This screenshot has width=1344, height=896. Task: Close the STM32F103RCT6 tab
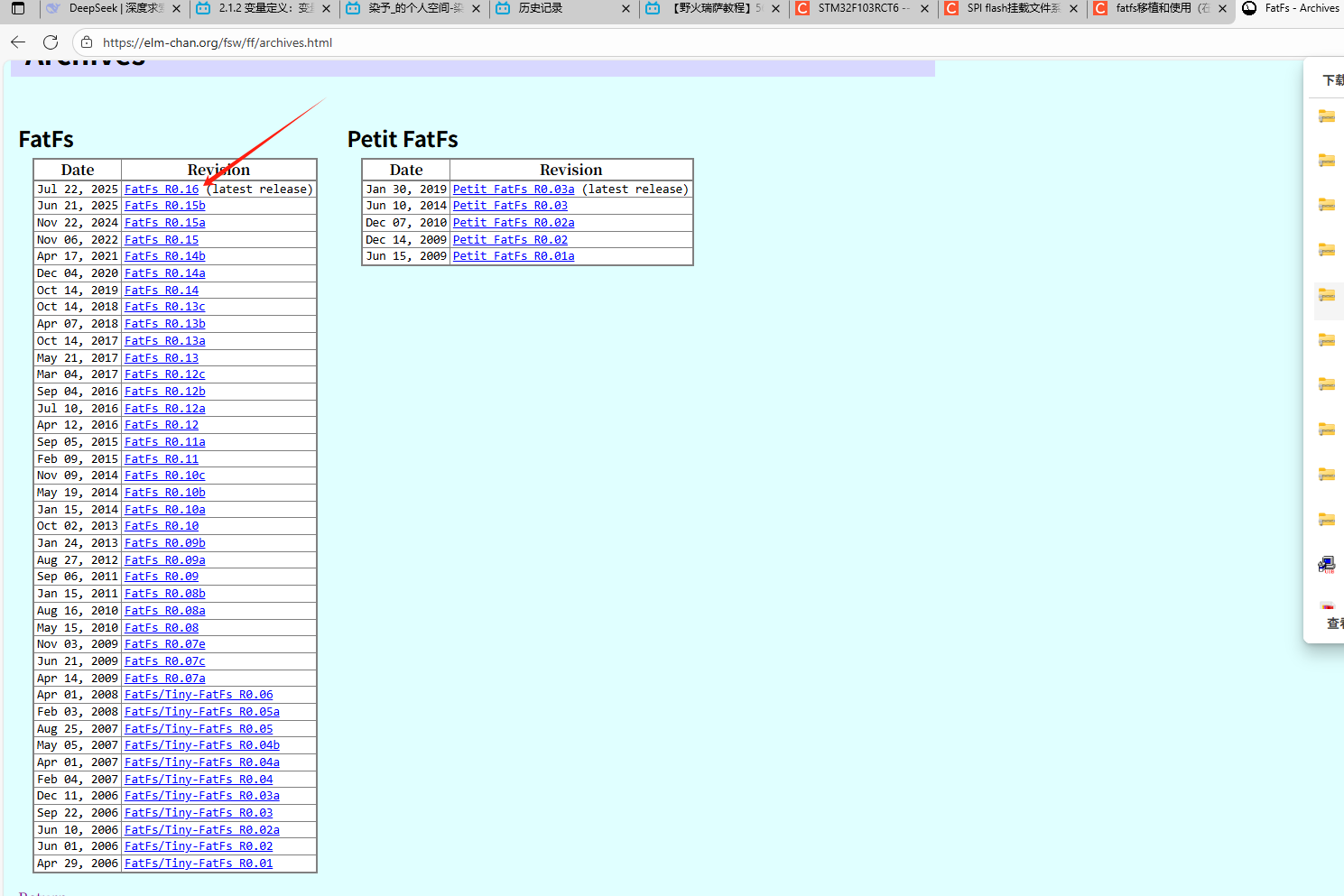click(x=924, y=8)
